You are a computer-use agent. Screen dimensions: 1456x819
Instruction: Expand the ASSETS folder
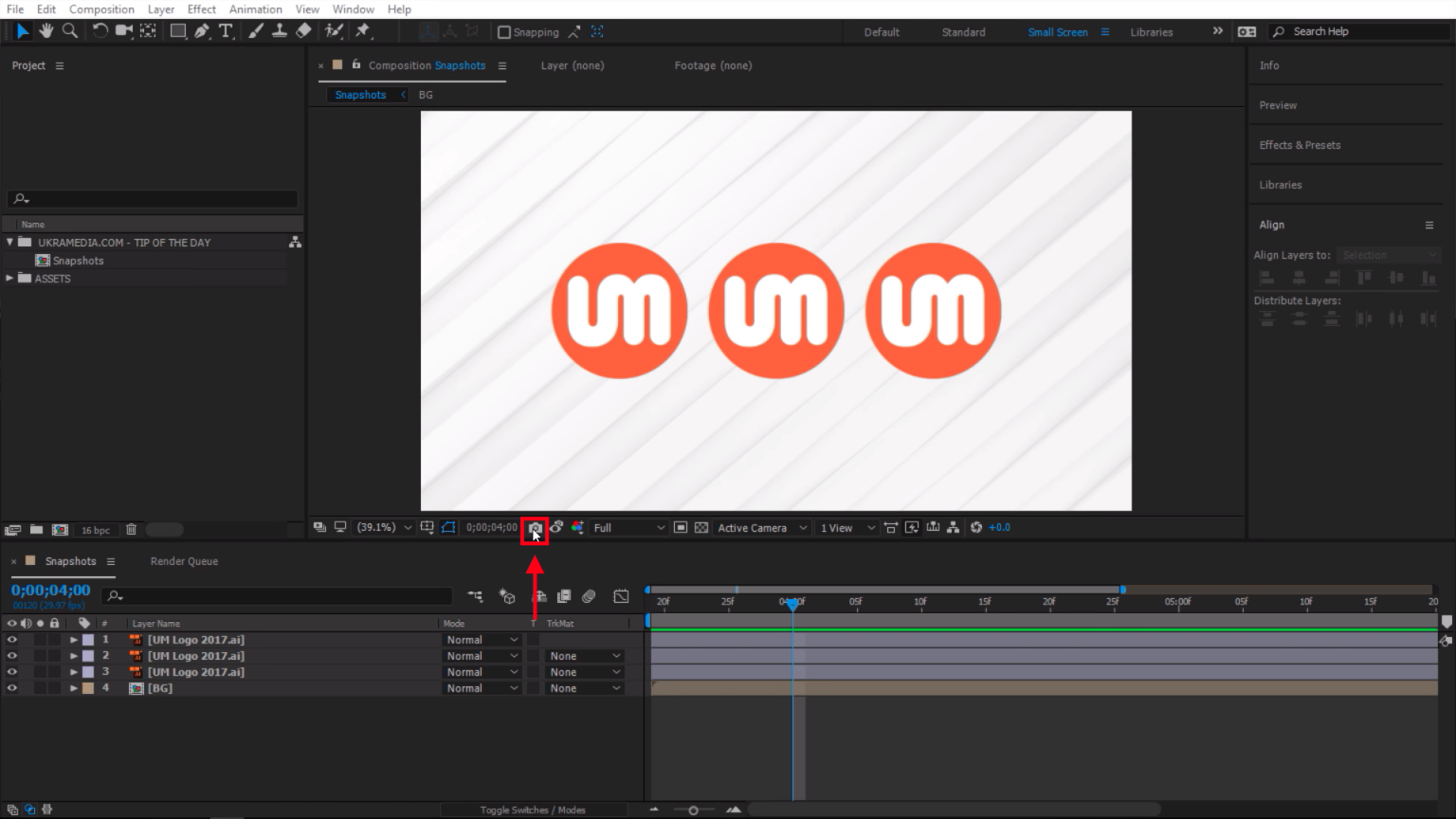tap(10, 279)
